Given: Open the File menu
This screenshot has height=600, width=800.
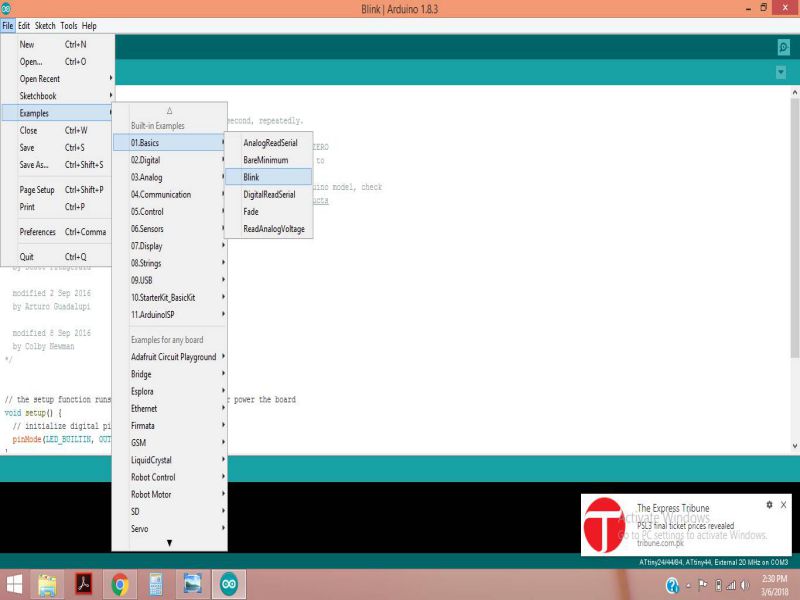Looking at the screenshot, I should pyautogui.click(x=8, y=26).
